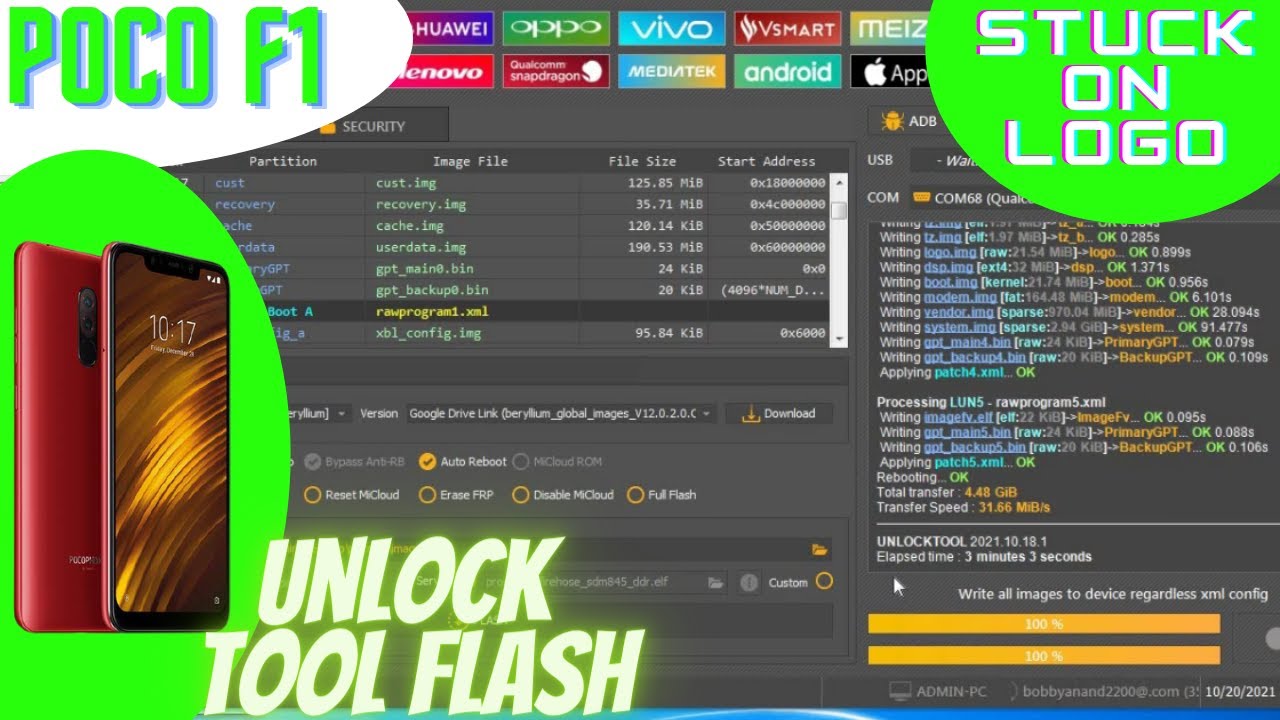1280x720 pixels.
Task: Click the upper 100 % progress bar
Action: (x=1044, y=624)
